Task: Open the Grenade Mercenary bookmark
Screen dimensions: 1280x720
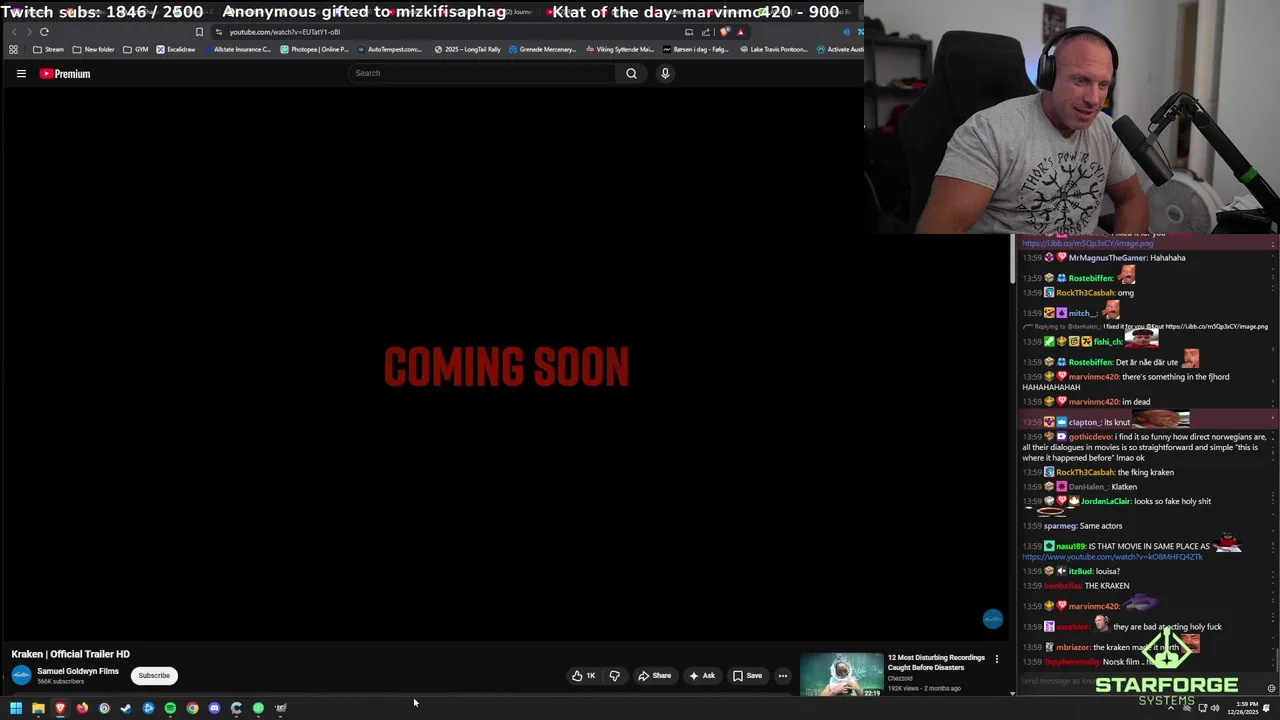Action: [x=542, y=49]
